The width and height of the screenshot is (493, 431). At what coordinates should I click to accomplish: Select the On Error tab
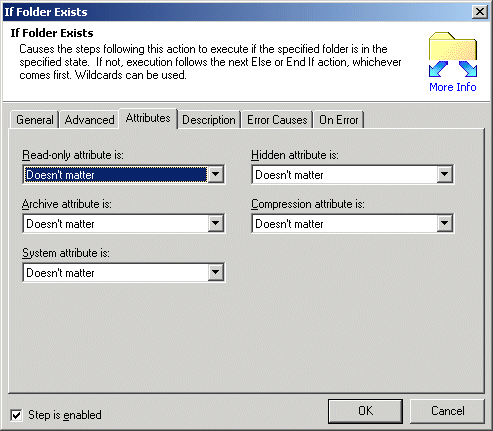coord(339,120)
